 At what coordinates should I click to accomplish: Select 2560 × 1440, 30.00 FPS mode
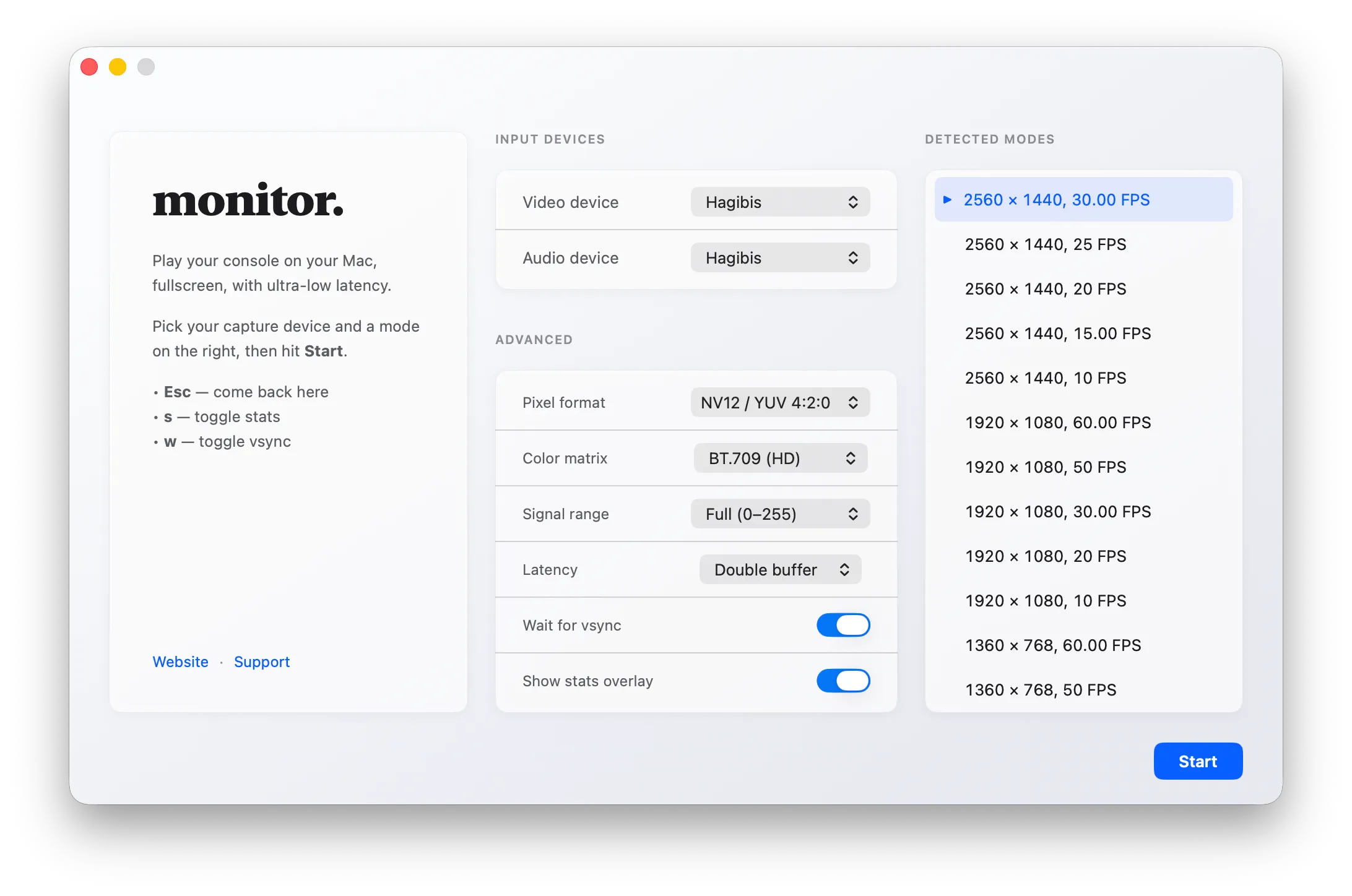pyautogui.click(x=1083, y=200)
